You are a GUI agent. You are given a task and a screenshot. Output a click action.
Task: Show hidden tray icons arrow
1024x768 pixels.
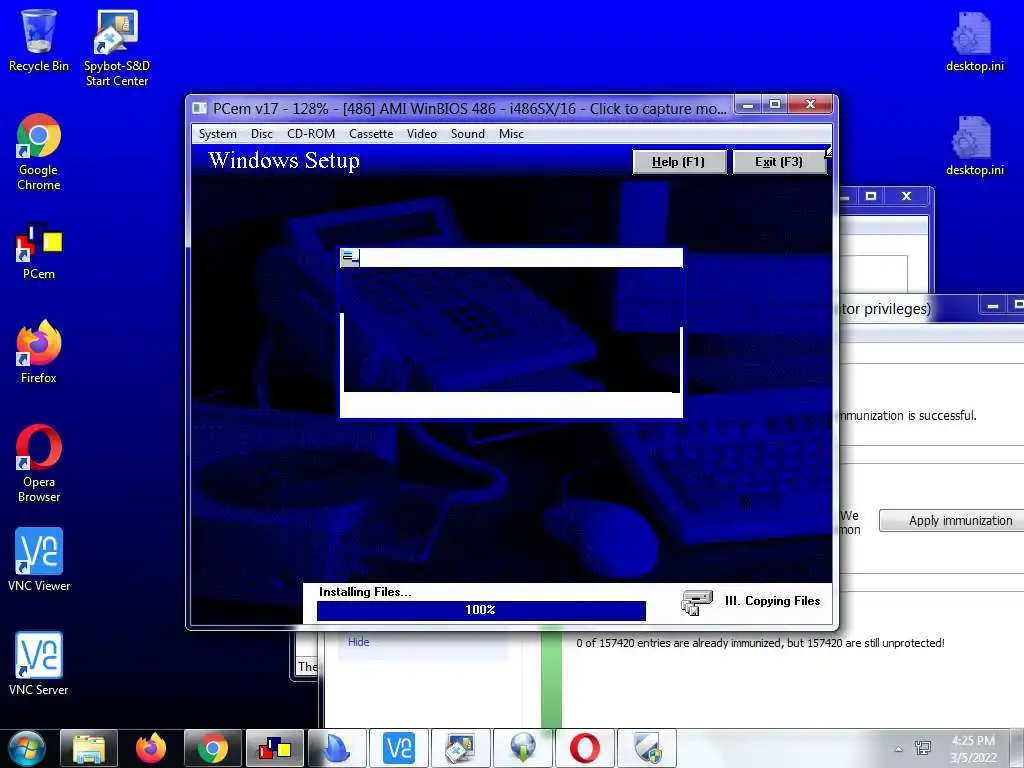(899, 749)
